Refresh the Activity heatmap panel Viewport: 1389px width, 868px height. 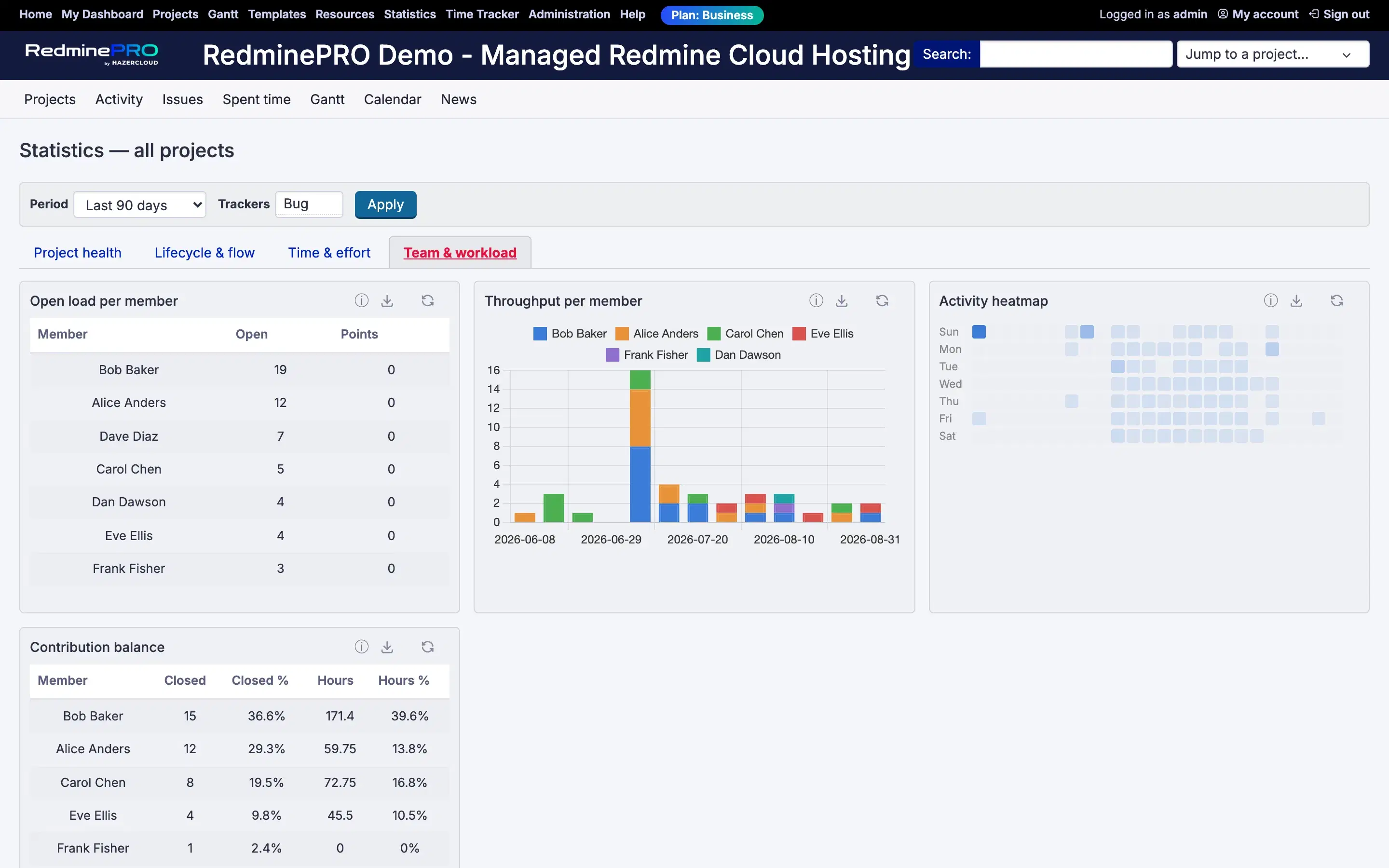pyautogui.click(x=1337, y=300)
